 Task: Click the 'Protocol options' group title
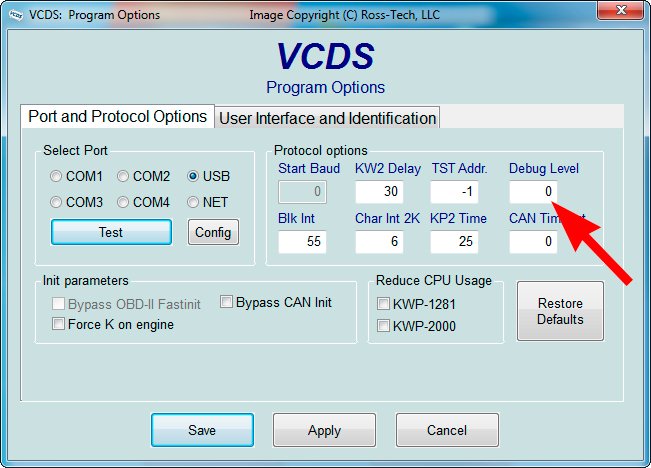point(321,150)
